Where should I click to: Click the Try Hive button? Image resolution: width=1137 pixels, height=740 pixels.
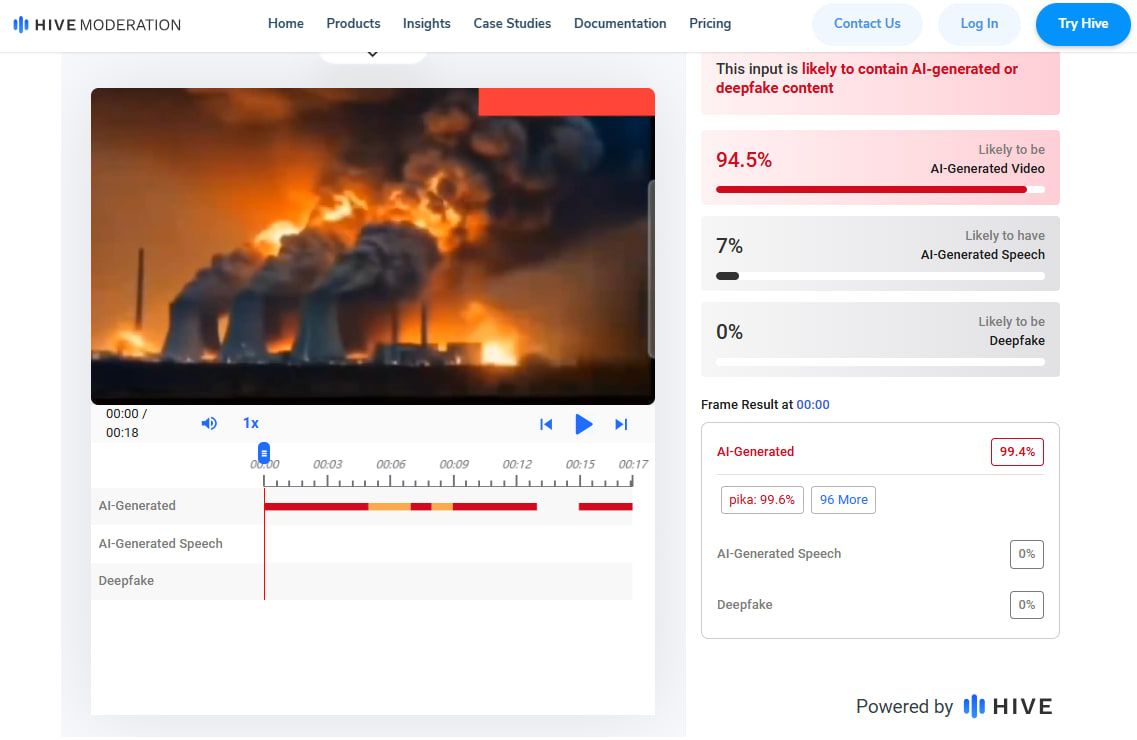[x=1082, y=24]
